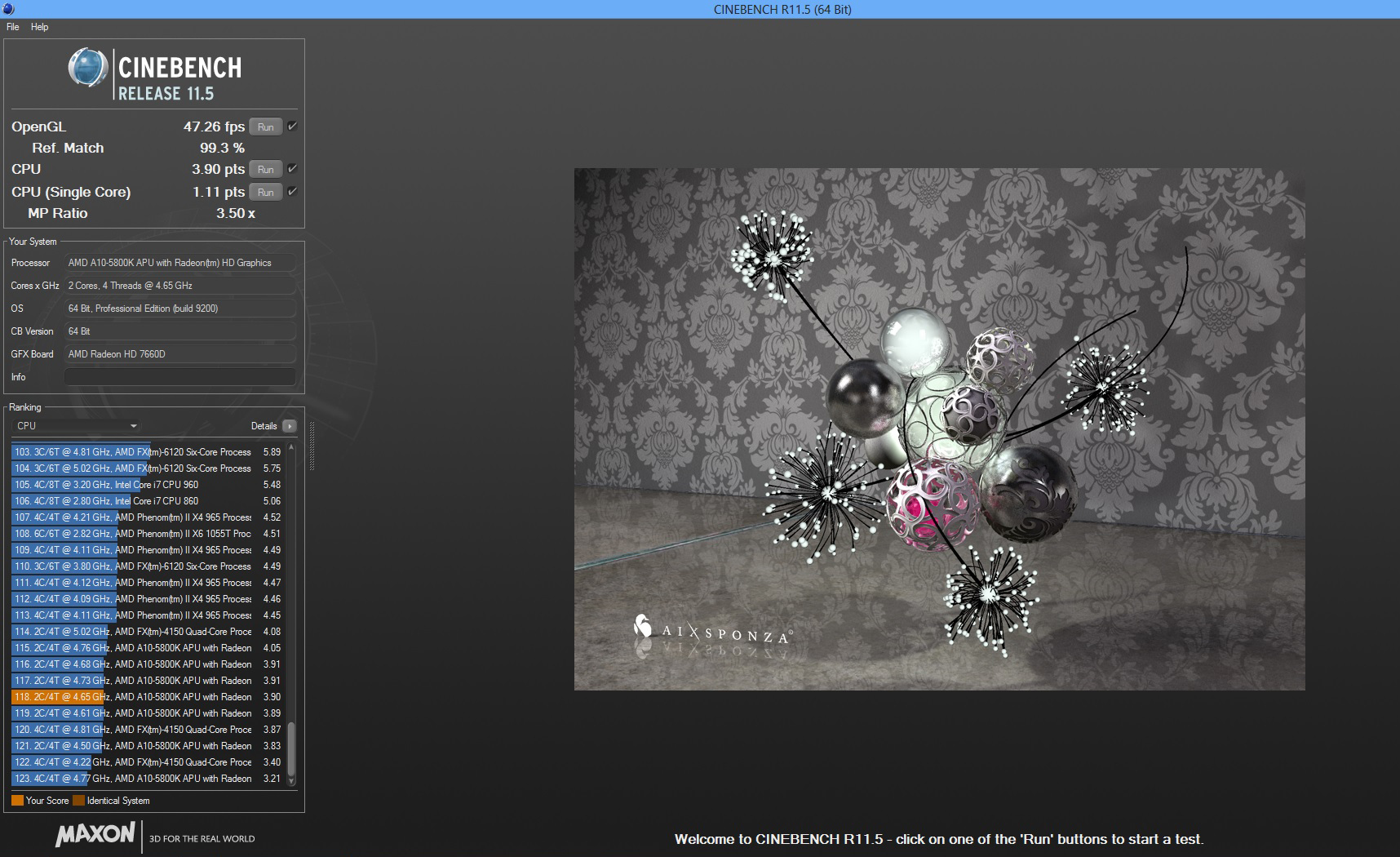This screenshot has height=857, width=1400.
Task: Click inside the empty Info field
Action: point(179,377)
